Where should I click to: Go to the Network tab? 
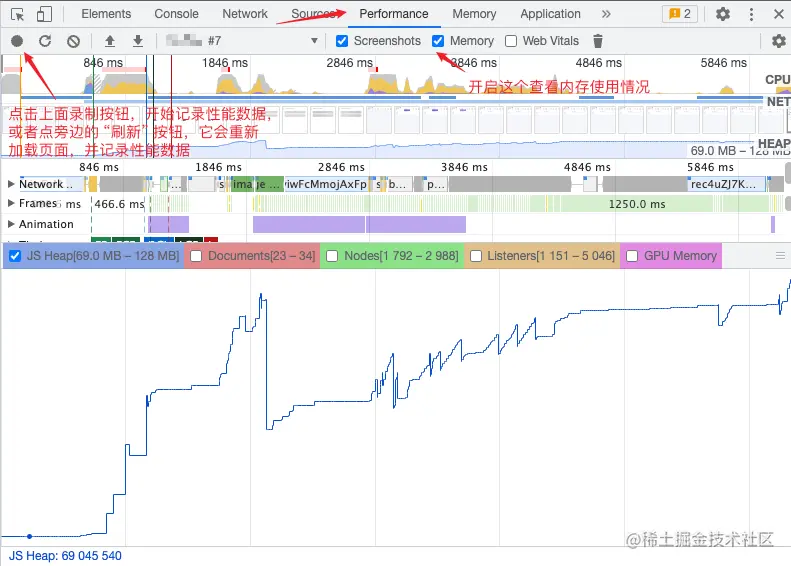tap(245, 14)
